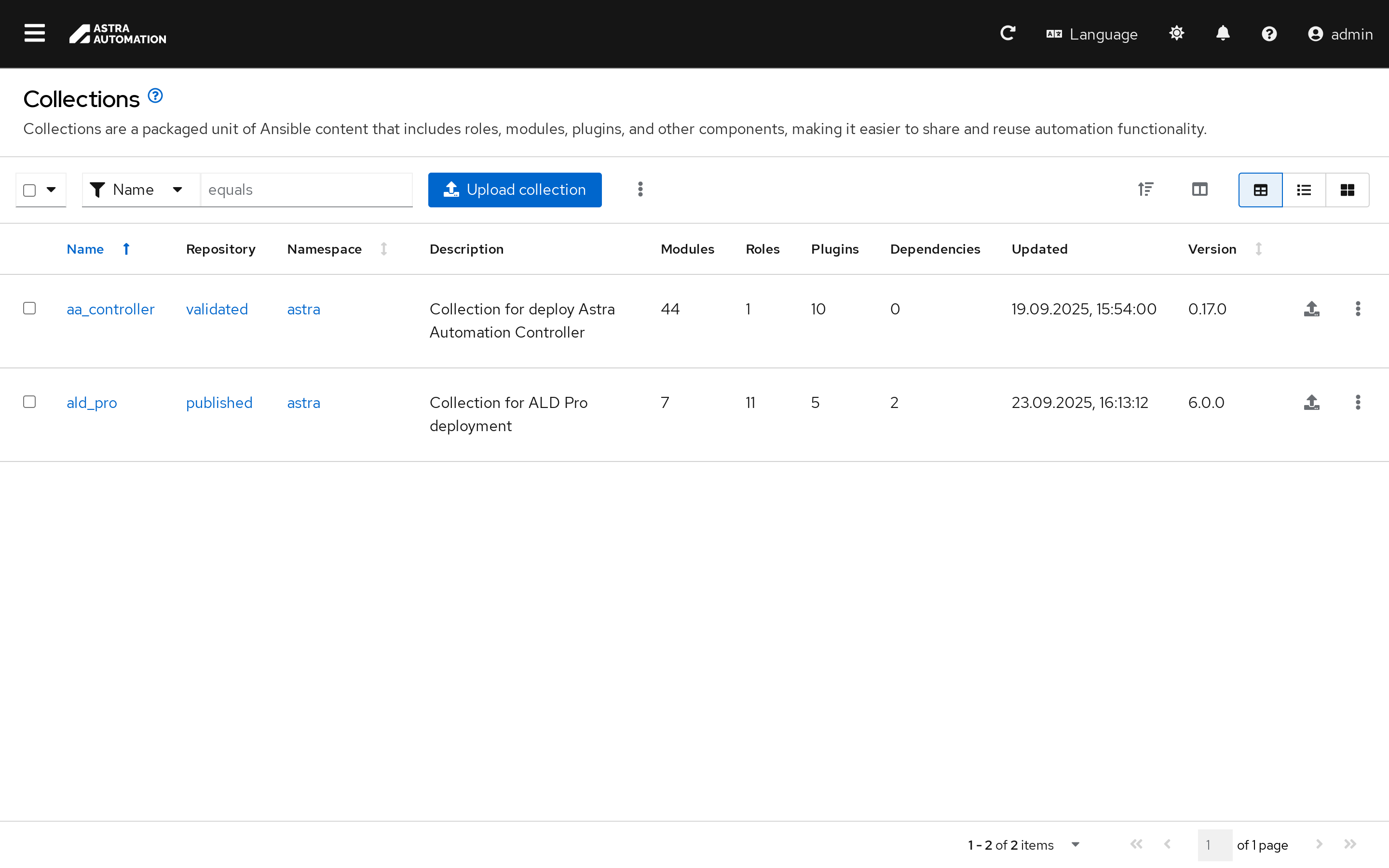1389x868 pixels.
Task: Open the admin user menu
Action: click(1340, 34)
